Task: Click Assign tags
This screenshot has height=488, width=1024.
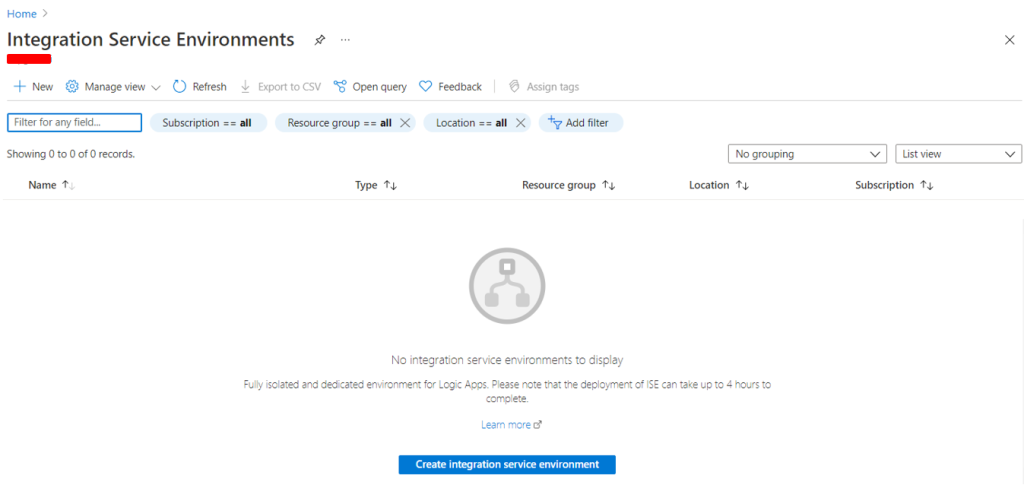Action: [543, 87]
